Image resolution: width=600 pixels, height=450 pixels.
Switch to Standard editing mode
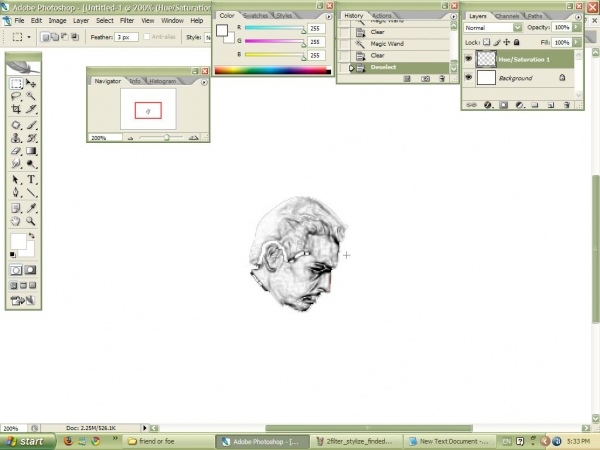click(16, 270)
